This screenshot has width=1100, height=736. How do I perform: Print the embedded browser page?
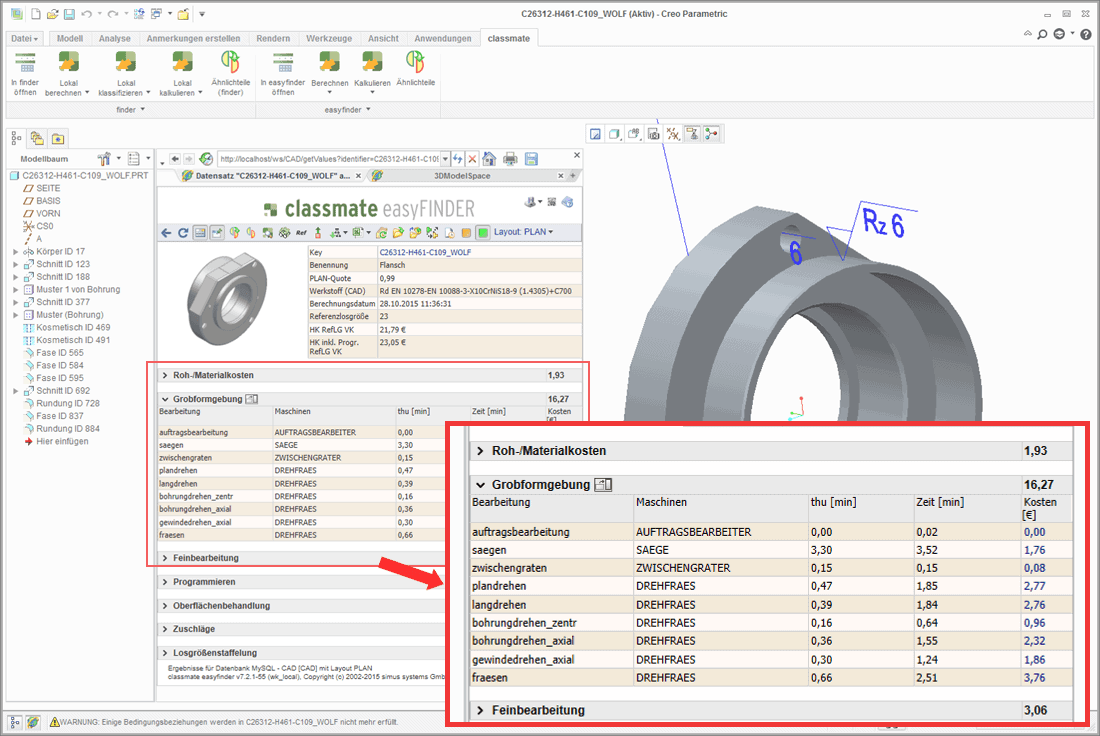pos(510,159)
